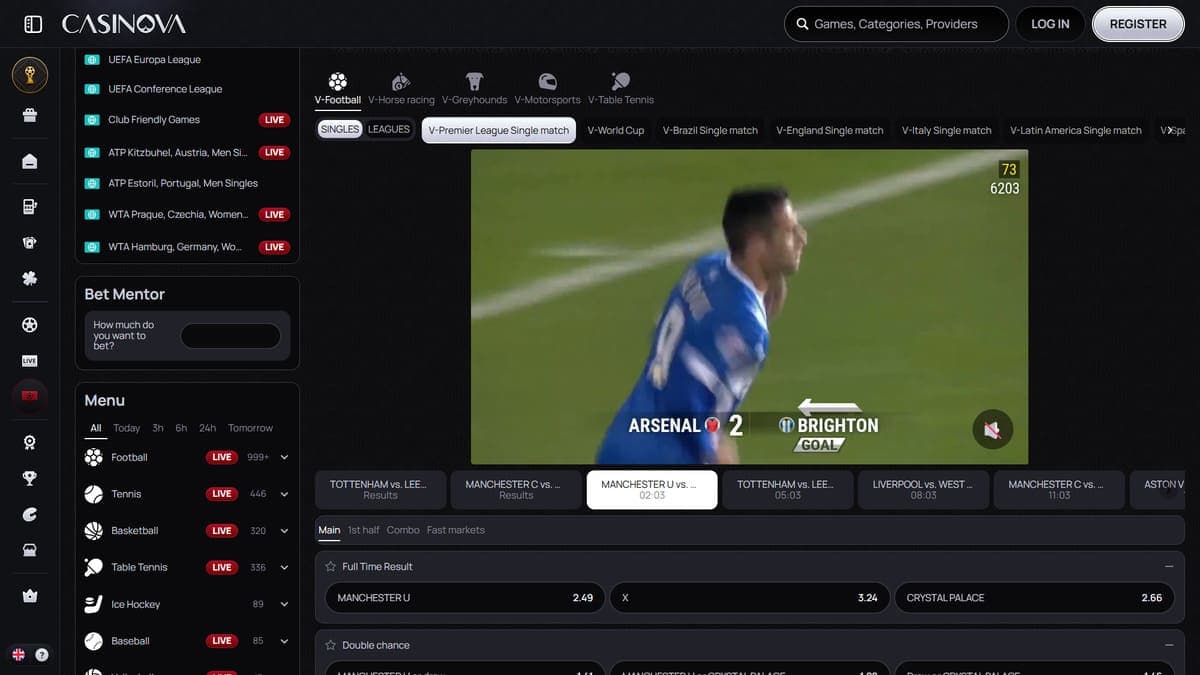Image resolution: width=1200 pixels, height=675 pixels.
Task: Select the V-Football tab
Action: [338, 88]
